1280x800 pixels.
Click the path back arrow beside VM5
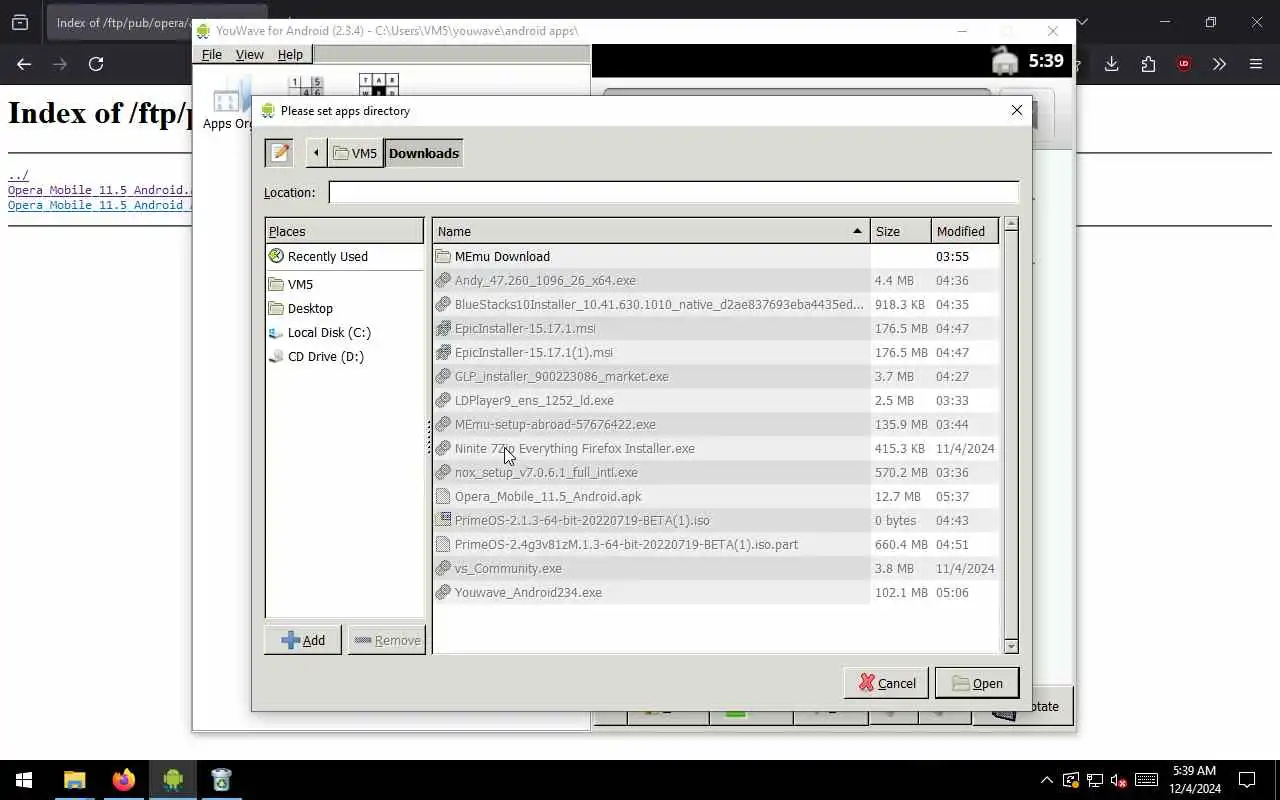316,153
